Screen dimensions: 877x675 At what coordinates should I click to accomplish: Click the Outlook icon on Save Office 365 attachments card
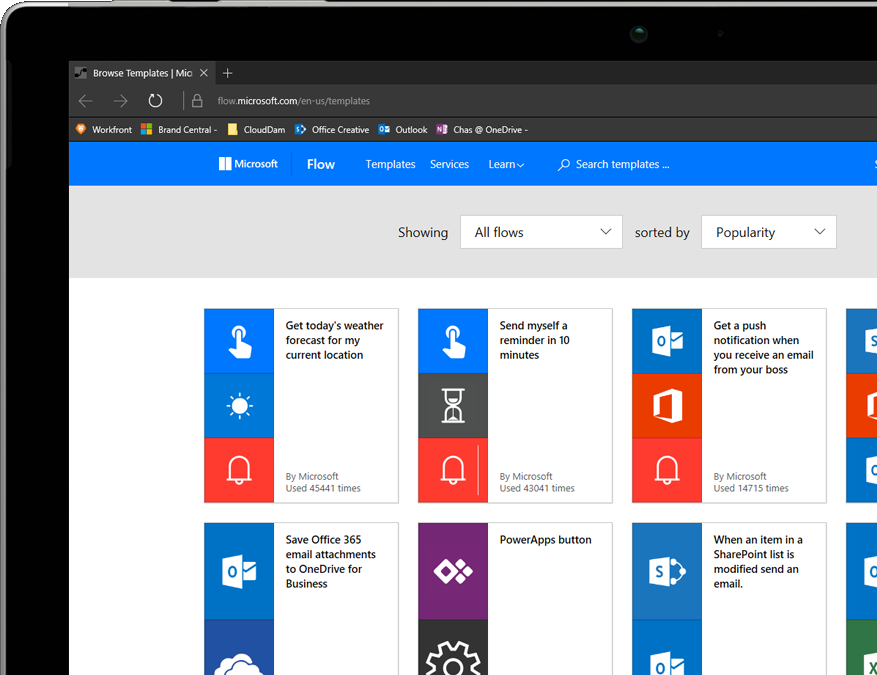pyautogui.click(x=239, y=571)
